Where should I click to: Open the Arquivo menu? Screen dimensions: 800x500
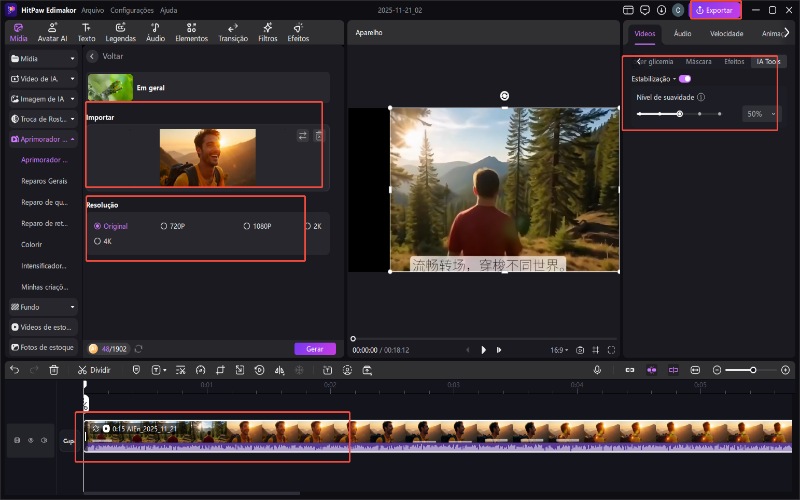pyautogui.click(x=92, y=9)
